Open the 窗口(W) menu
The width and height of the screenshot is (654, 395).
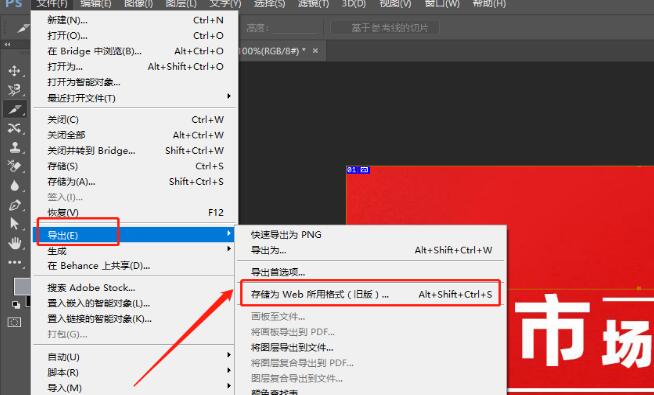(x=442, y=4)
